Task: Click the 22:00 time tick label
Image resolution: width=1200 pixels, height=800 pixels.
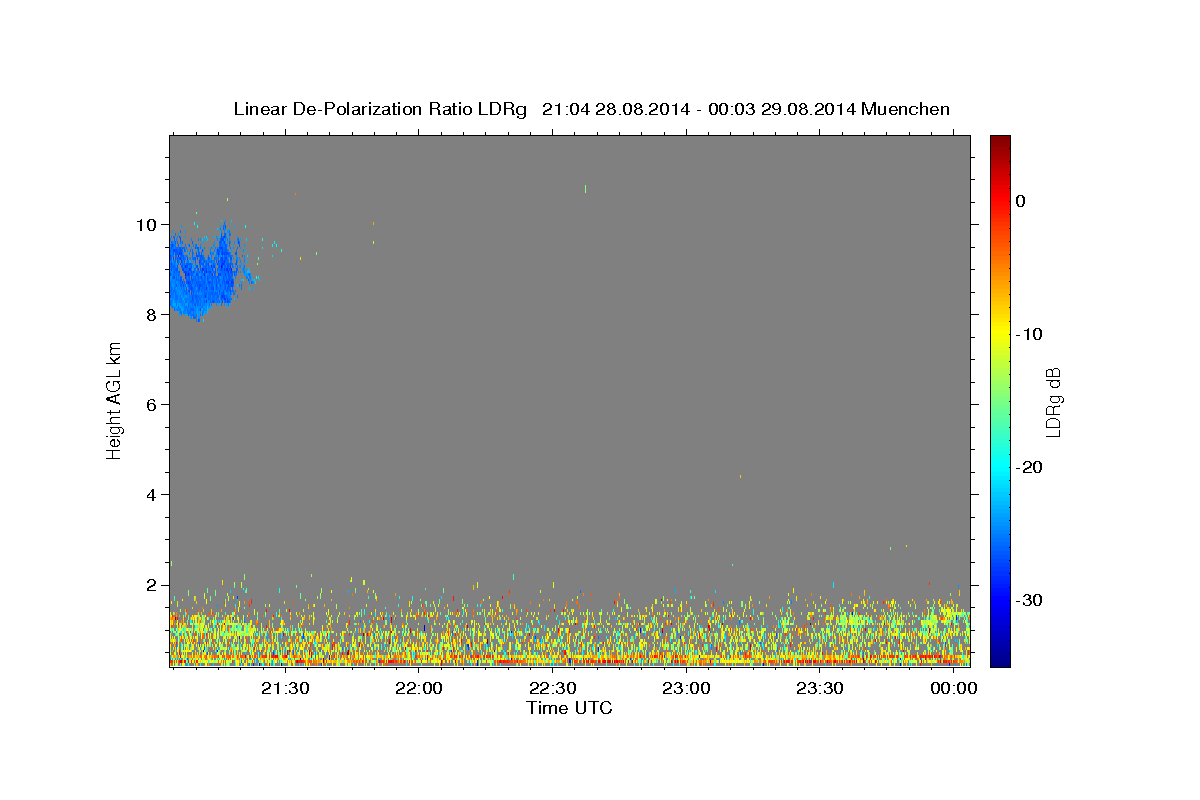Action: click(418, 688)
